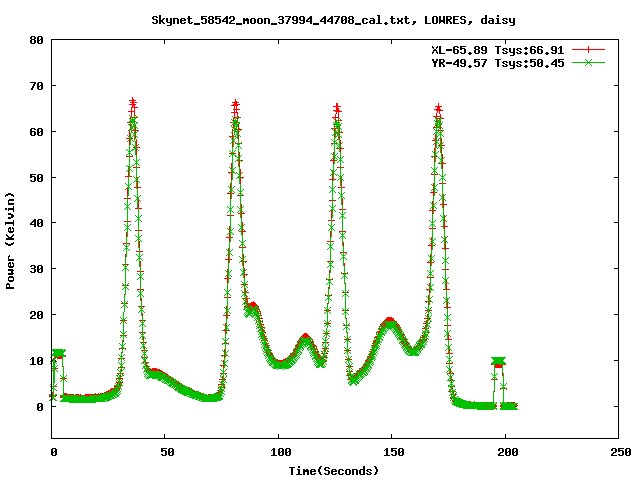Click the green YR legend line sample
The height and width of the screenshot is (480, 640).
588,63
